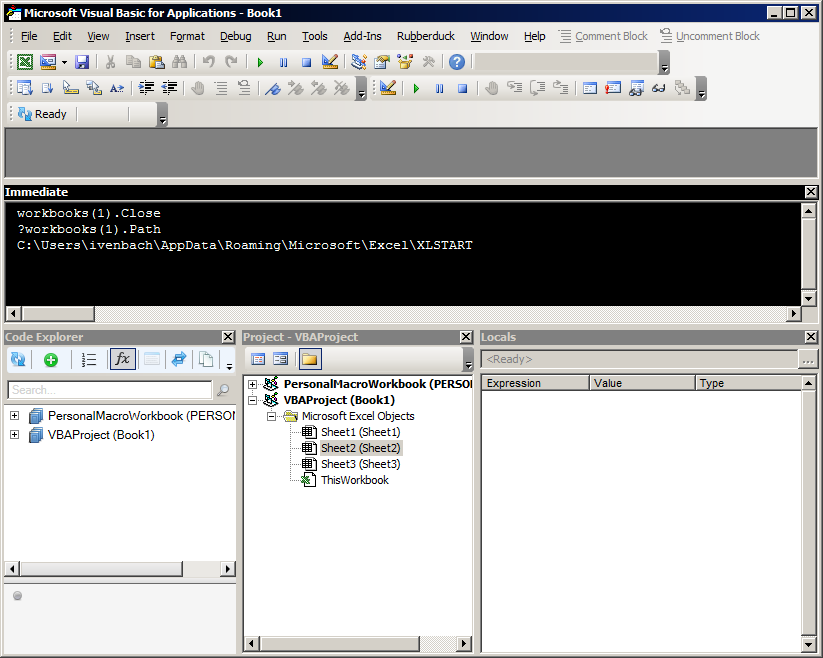Click Uncomment Block button
The width and height of the screenshot is (823, 658).
(710, 36)
